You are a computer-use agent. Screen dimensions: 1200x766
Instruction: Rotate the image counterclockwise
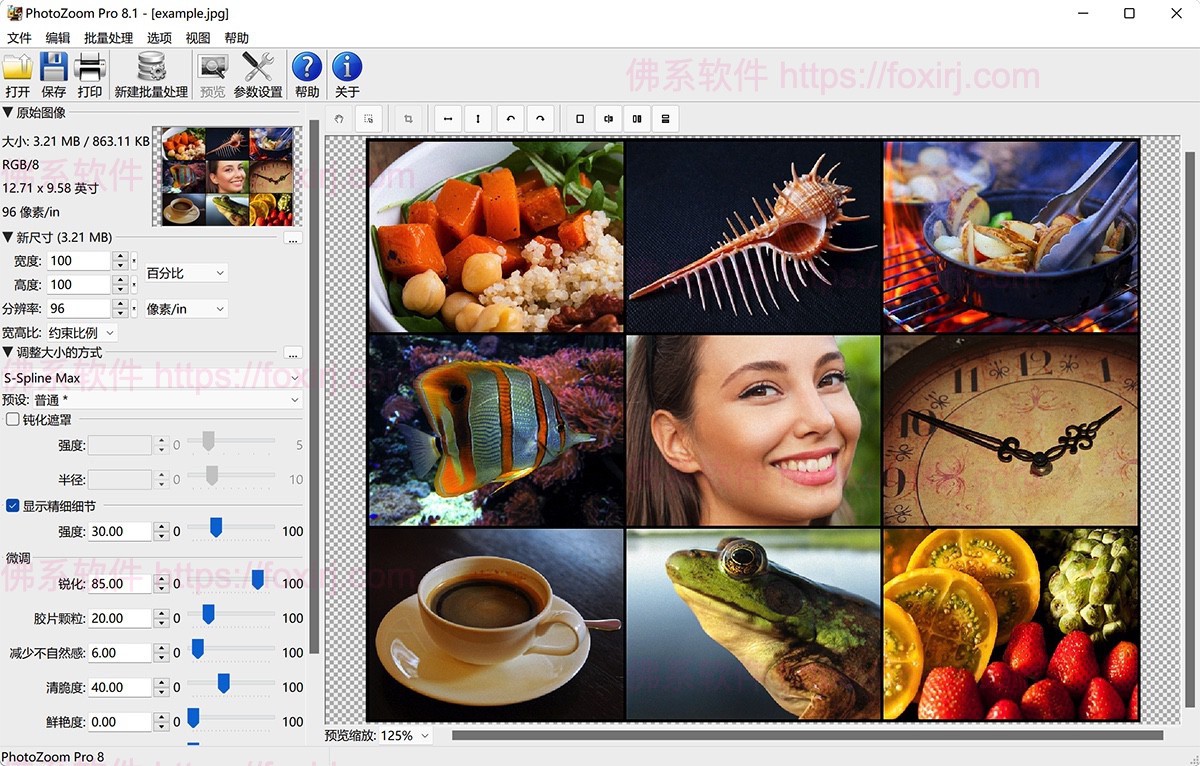click(510, 118)
